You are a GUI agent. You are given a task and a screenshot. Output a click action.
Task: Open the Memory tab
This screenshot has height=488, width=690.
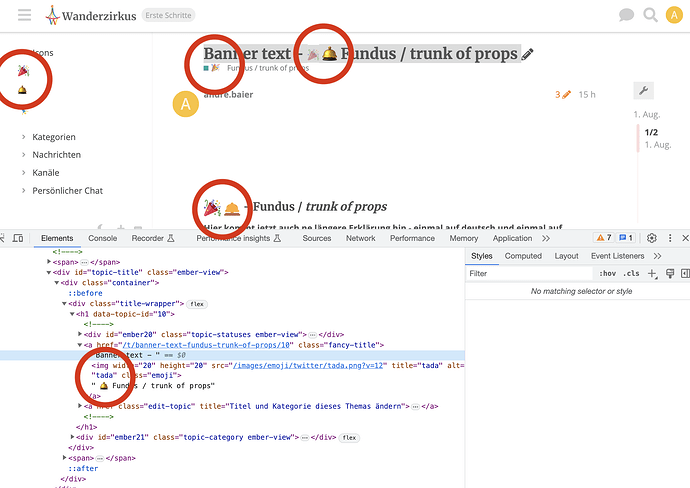point(463,238)
